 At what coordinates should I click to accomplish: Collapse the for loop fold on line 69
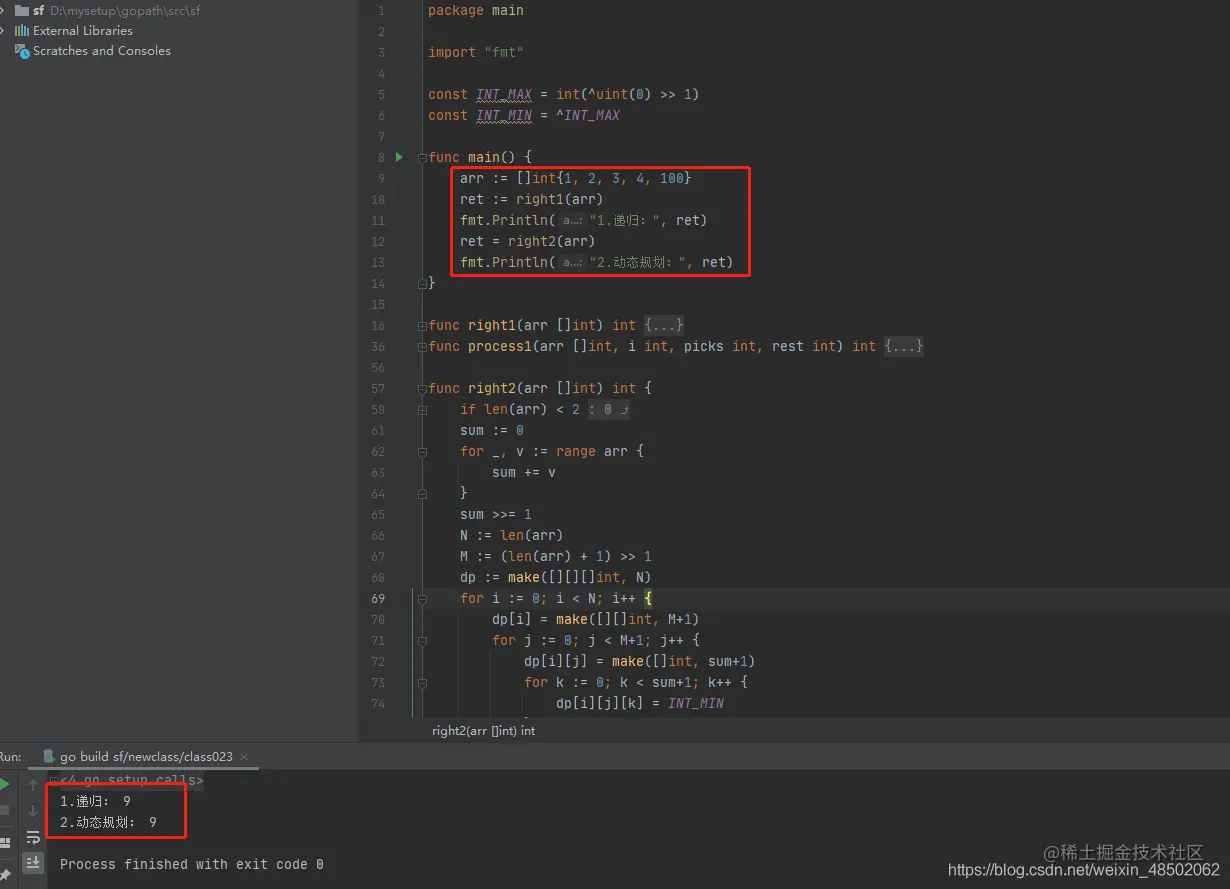pyautogui.click(x=423, y=598)
